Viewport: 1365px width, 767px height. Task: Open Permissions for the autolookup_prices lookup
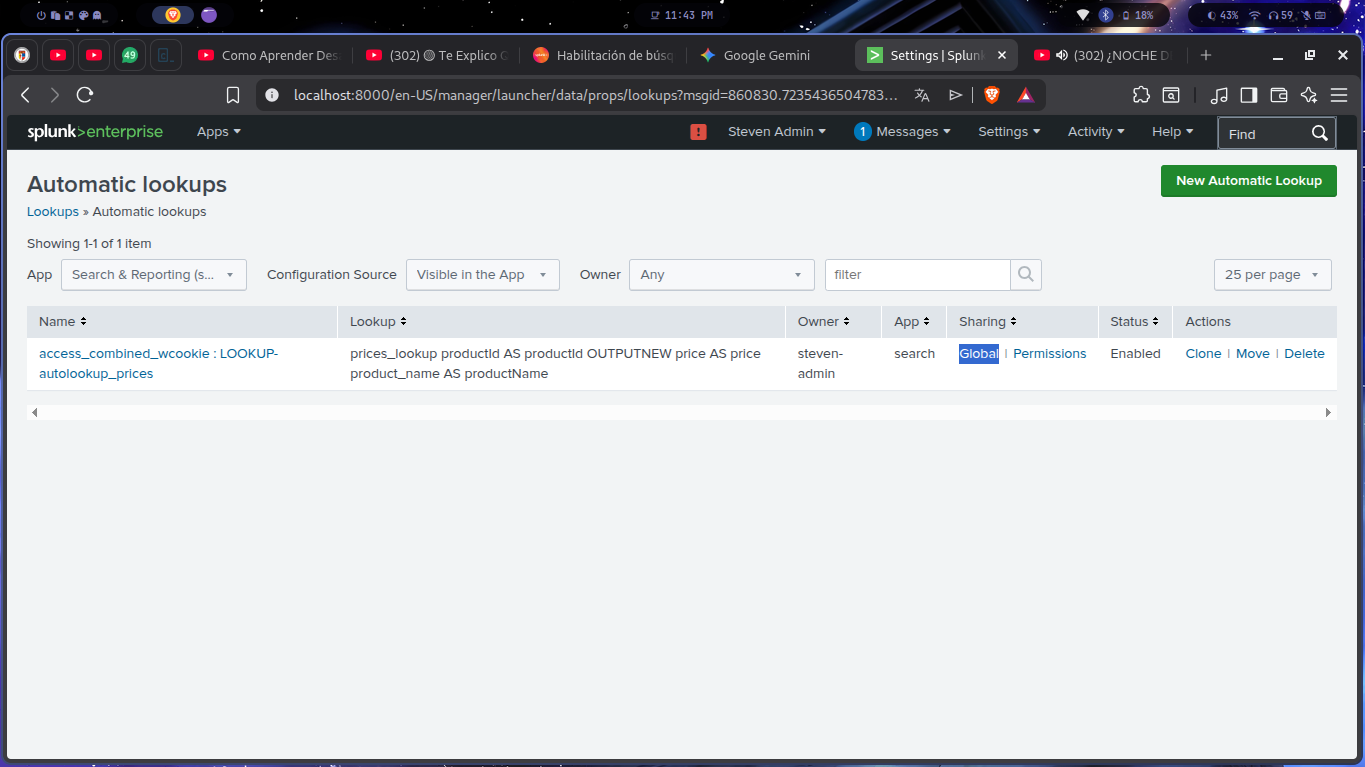coord(1049,353)
